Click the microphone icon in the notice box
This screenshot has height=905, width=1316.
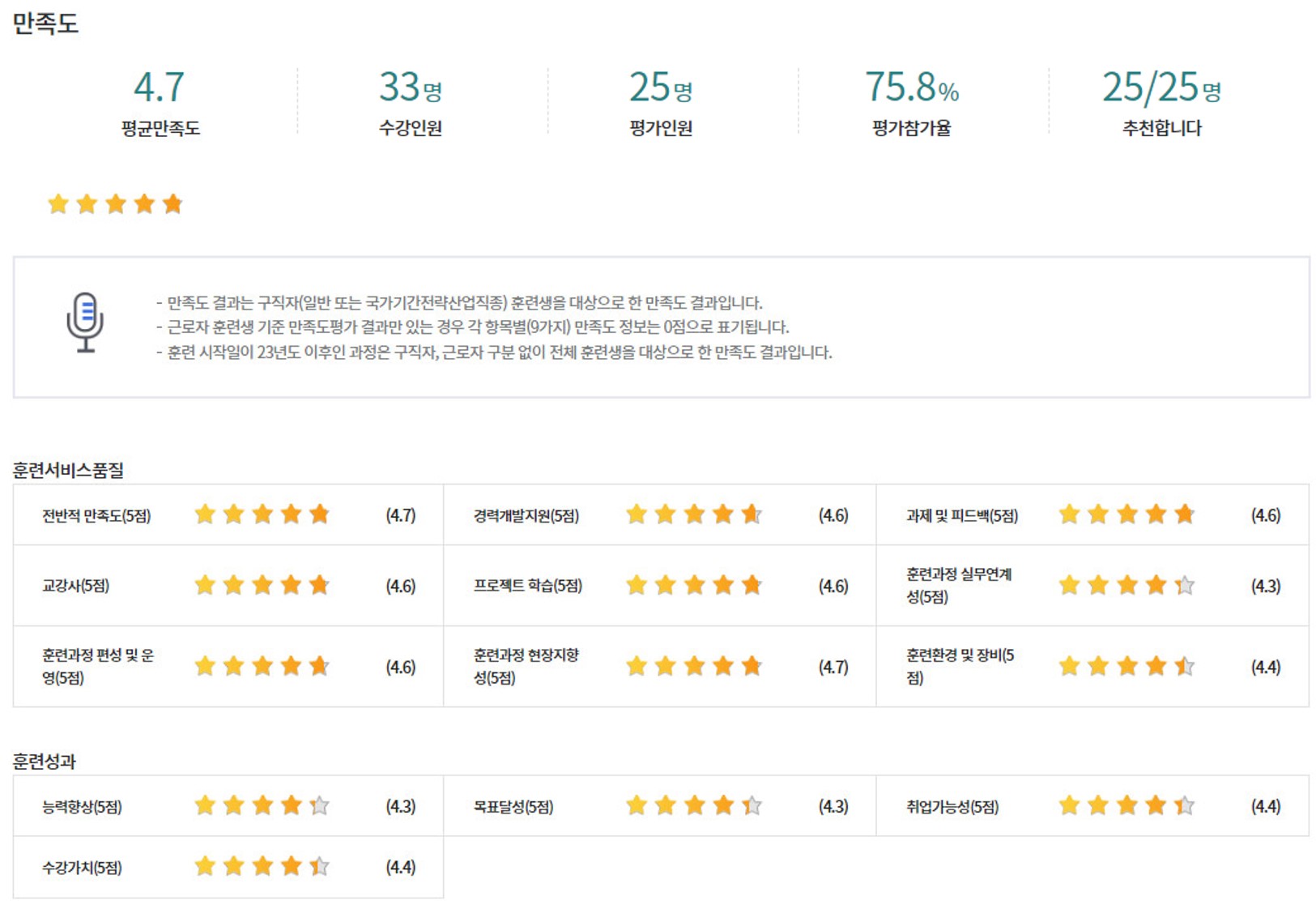click(84, 322)
